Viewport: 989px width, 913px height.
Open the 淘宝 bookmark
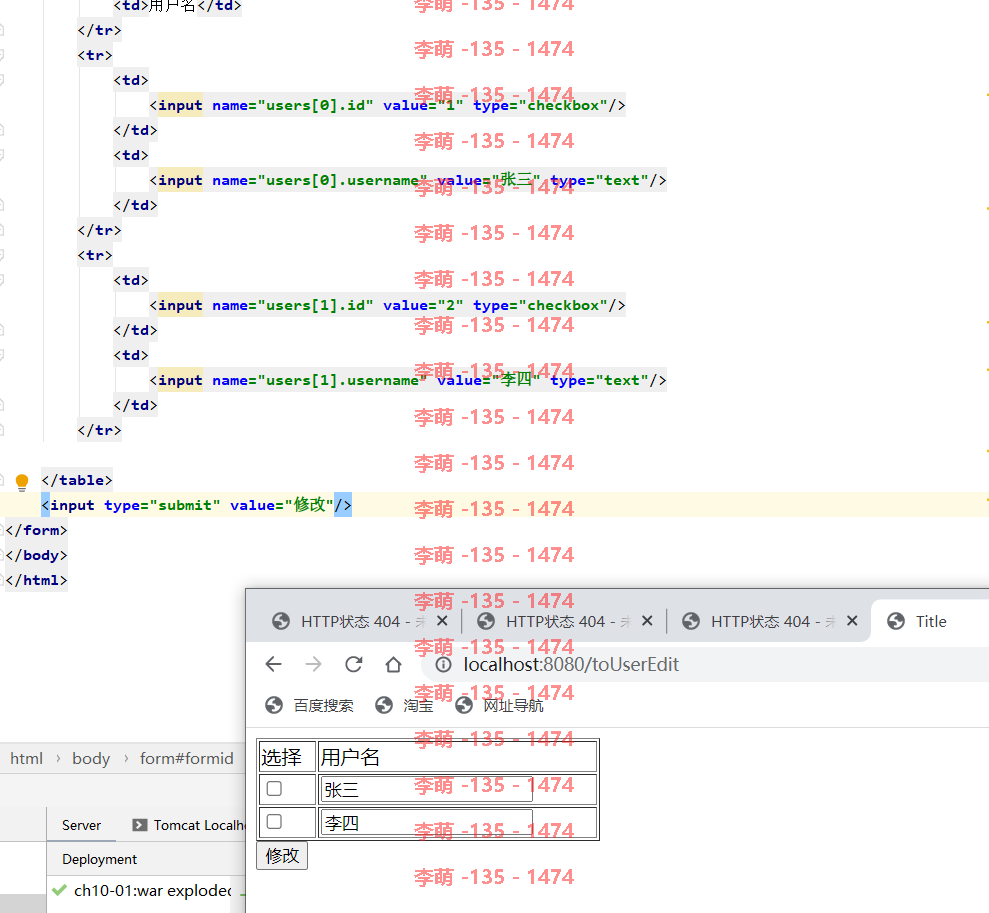coord(404,706)
